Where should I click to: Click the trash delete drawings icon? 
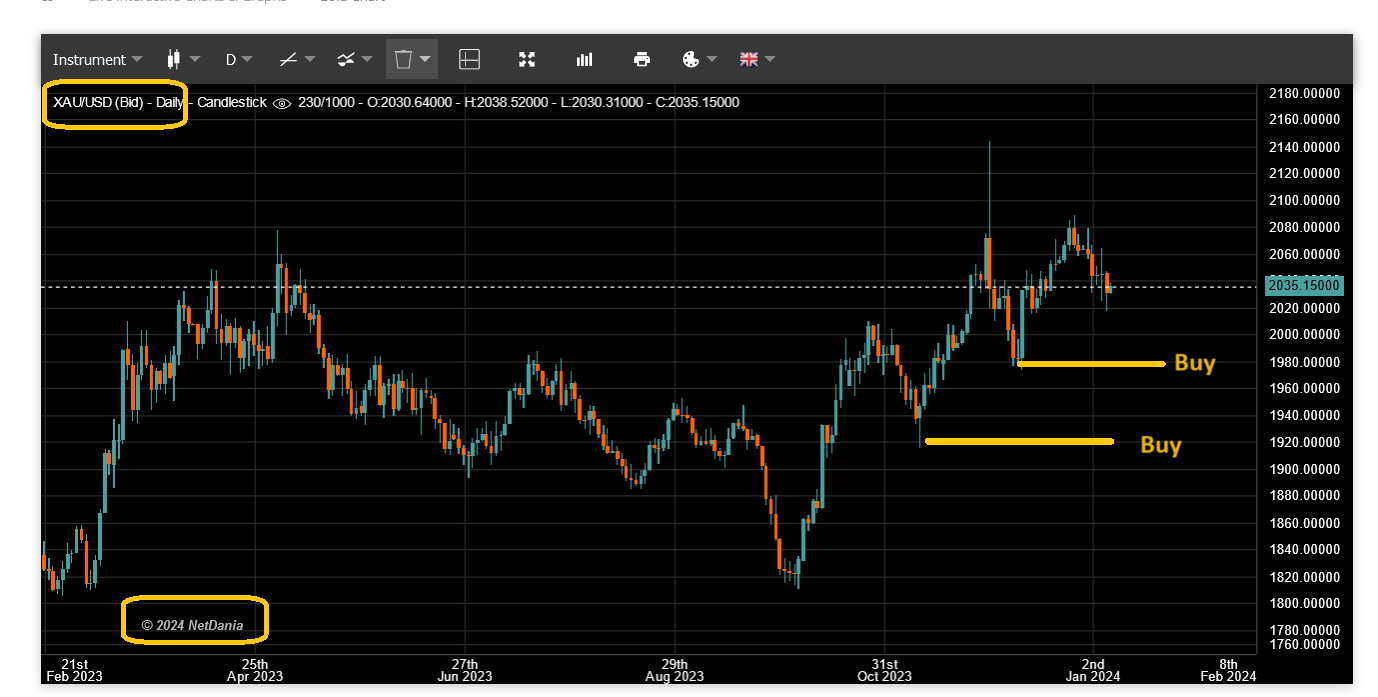(403, 60)
